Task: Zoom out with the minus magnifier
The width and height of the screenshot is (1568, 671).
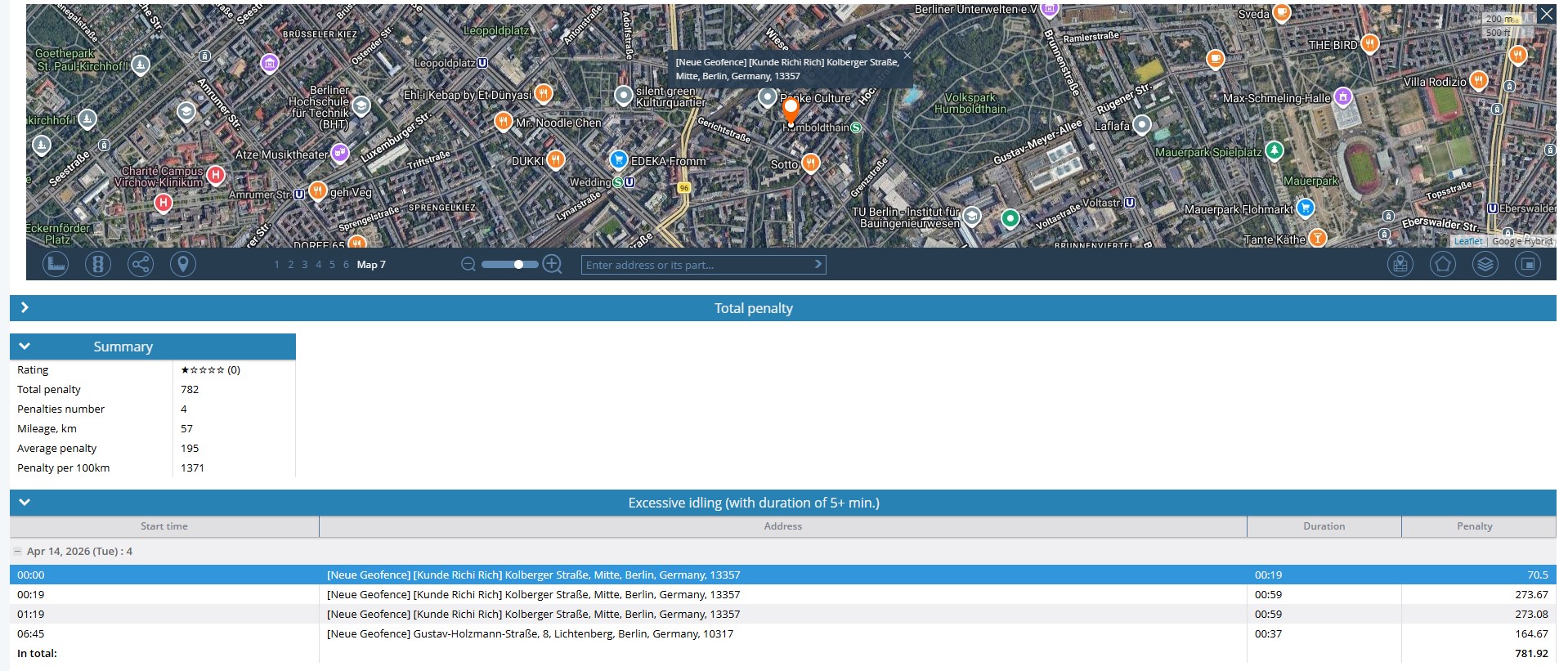Action: click(x=468, y=264)
